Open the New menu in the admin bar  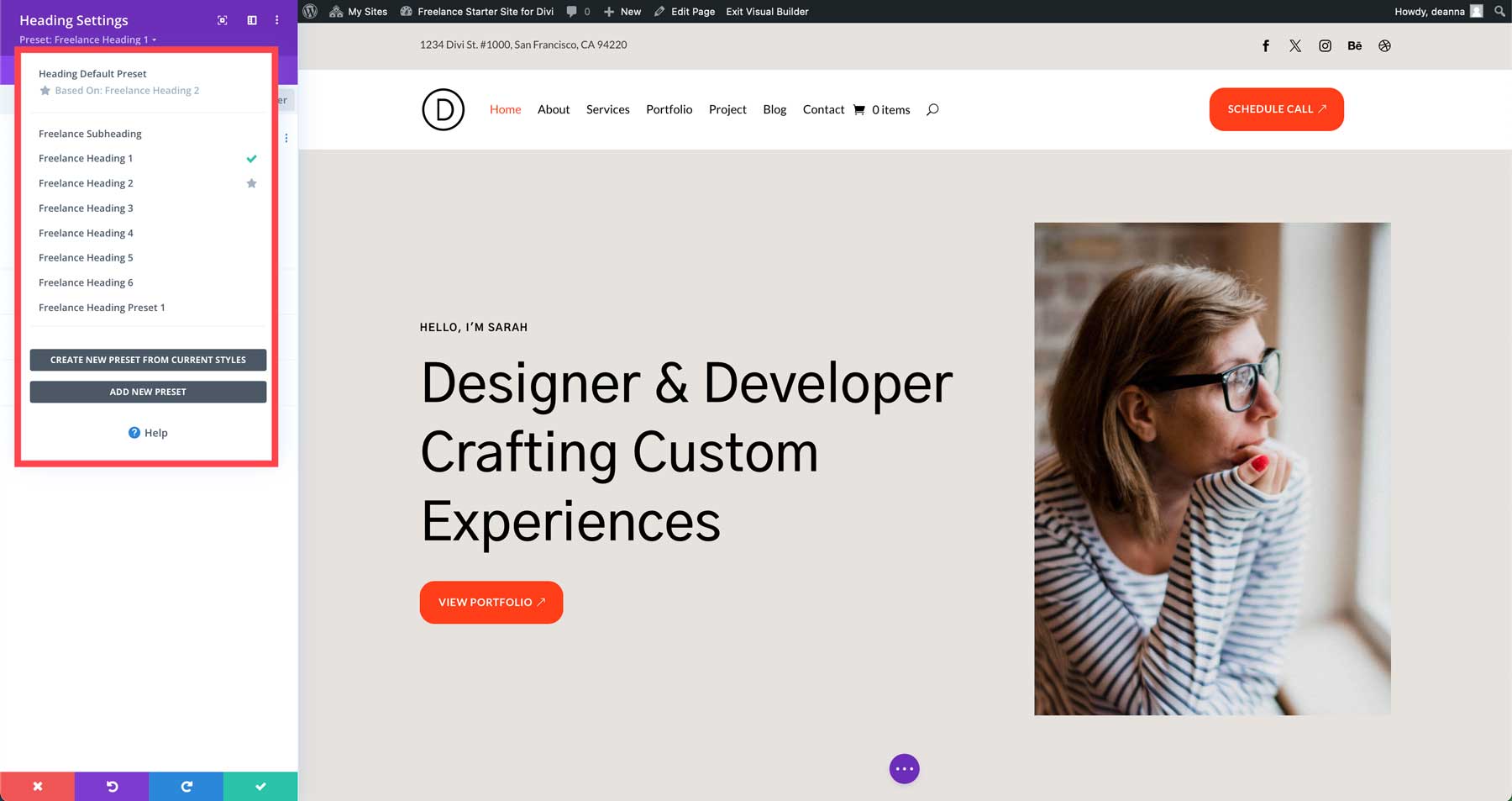point(622,11)
